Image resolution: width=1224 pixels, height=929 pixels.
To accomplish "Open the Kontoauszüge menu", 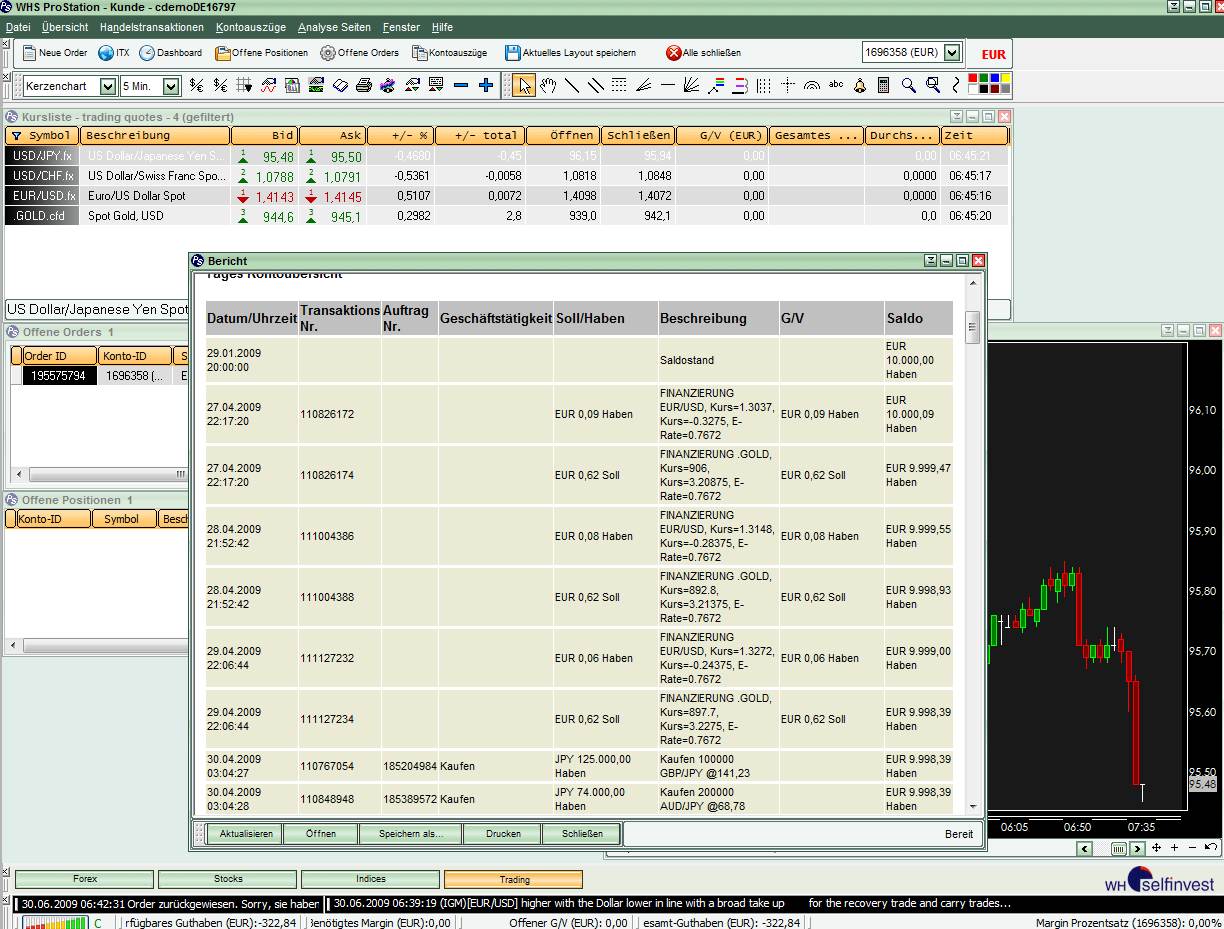I will point(250,27).
